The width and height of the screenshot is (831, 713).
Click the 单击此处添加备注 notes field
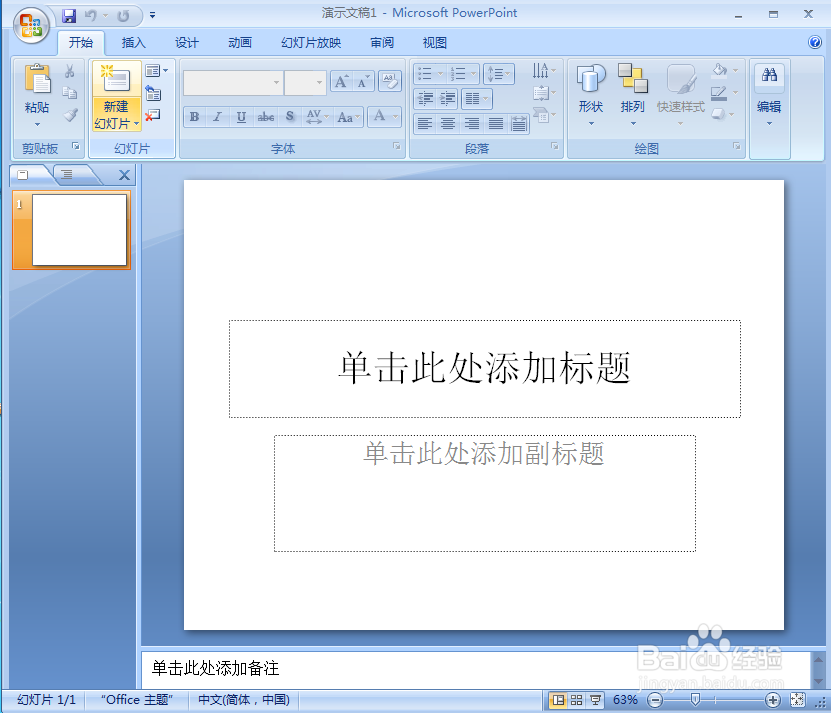[475, 668]
